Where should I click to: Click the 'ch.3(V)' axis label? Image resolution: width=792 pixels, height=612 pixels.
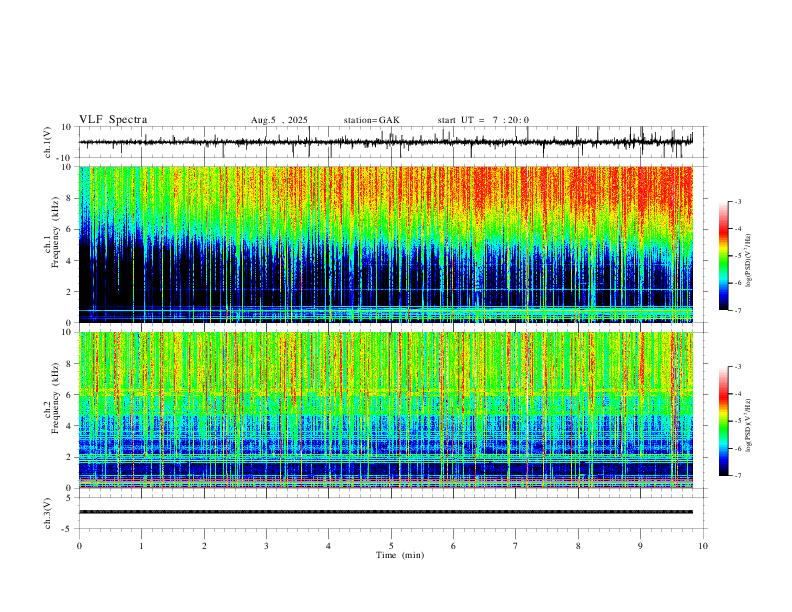point(48,513)
